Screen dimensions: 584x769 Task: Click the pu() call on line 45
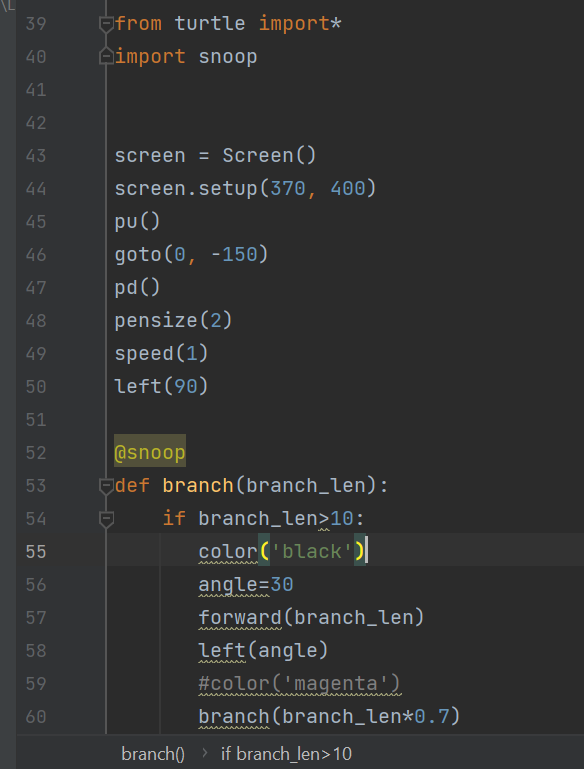[137, 222]
